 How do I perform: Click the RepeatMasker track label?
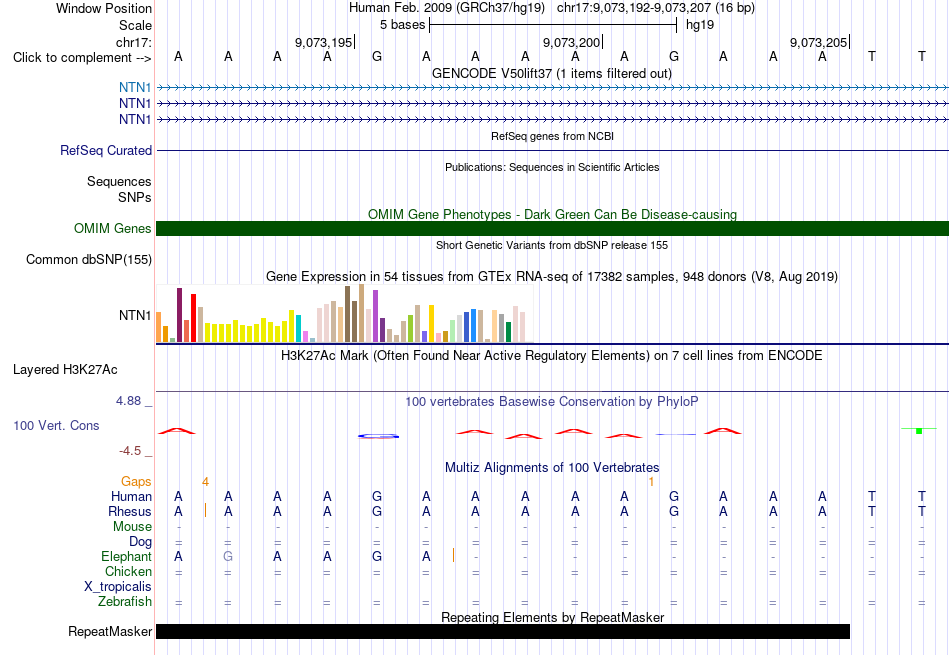(110, 631)
